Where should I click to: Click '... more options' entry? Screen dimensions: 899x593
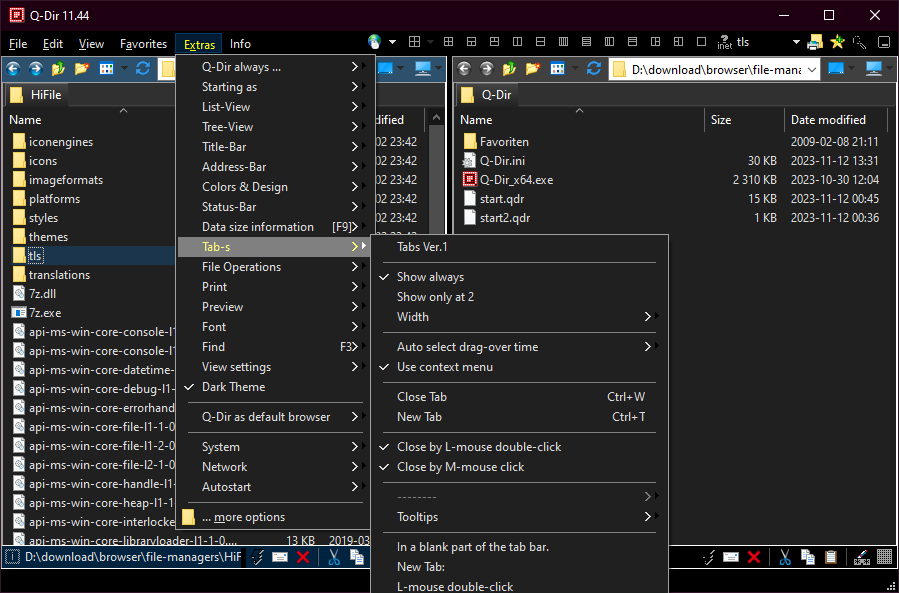[x=243, y=517]
